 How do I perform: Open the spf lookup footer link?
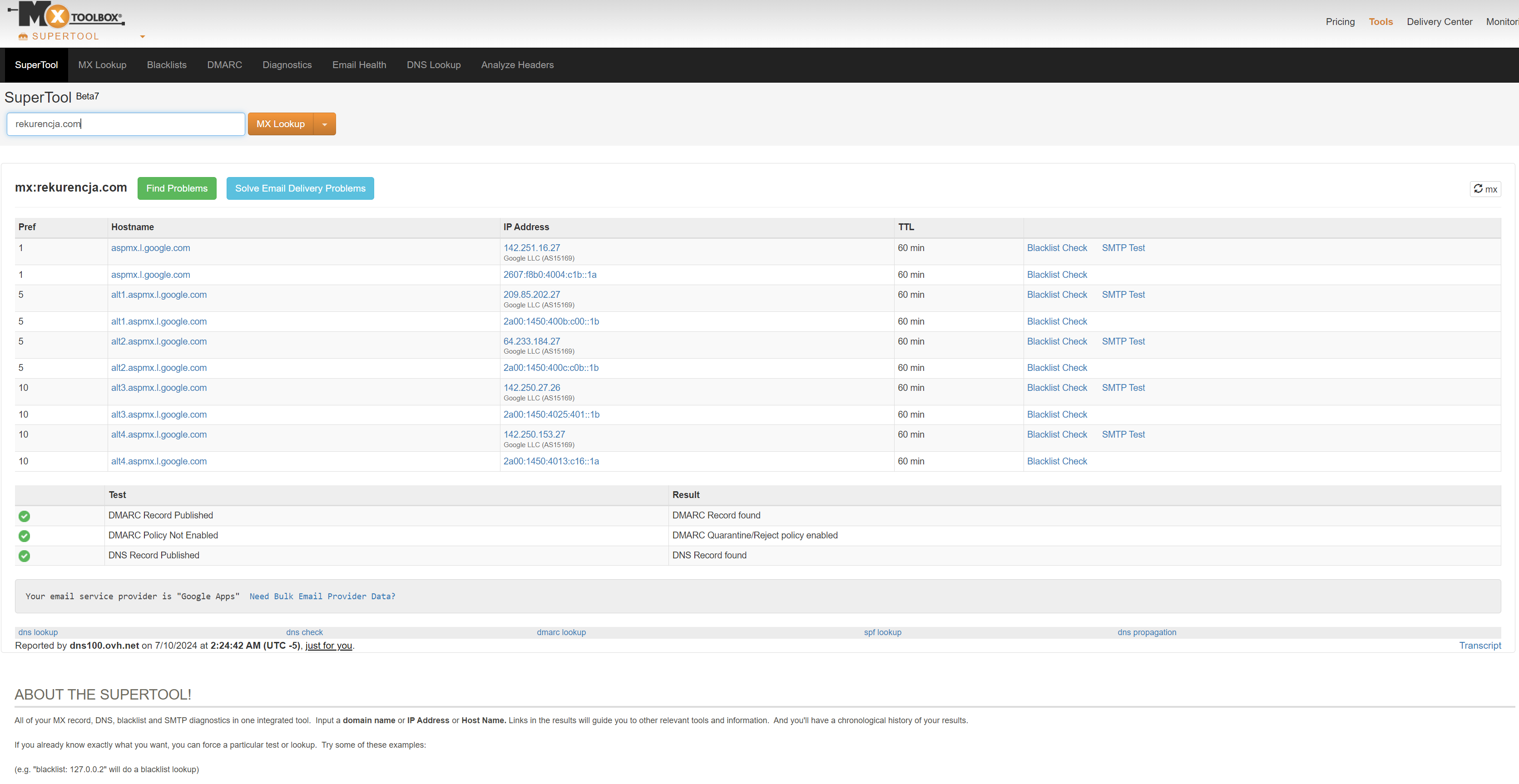882,632
